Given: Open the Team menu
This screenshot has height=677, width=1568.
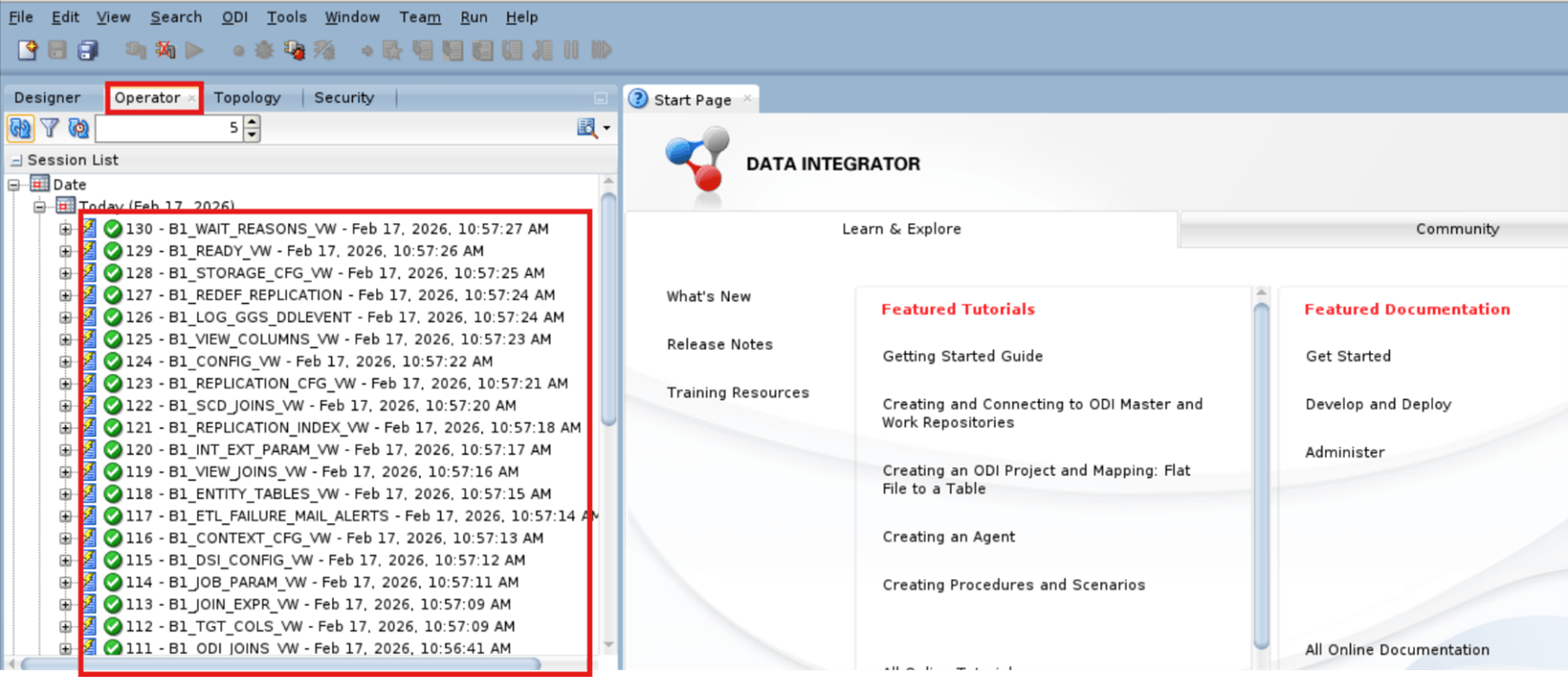Looking at the screenshot, I should click(x=420, y=16).
